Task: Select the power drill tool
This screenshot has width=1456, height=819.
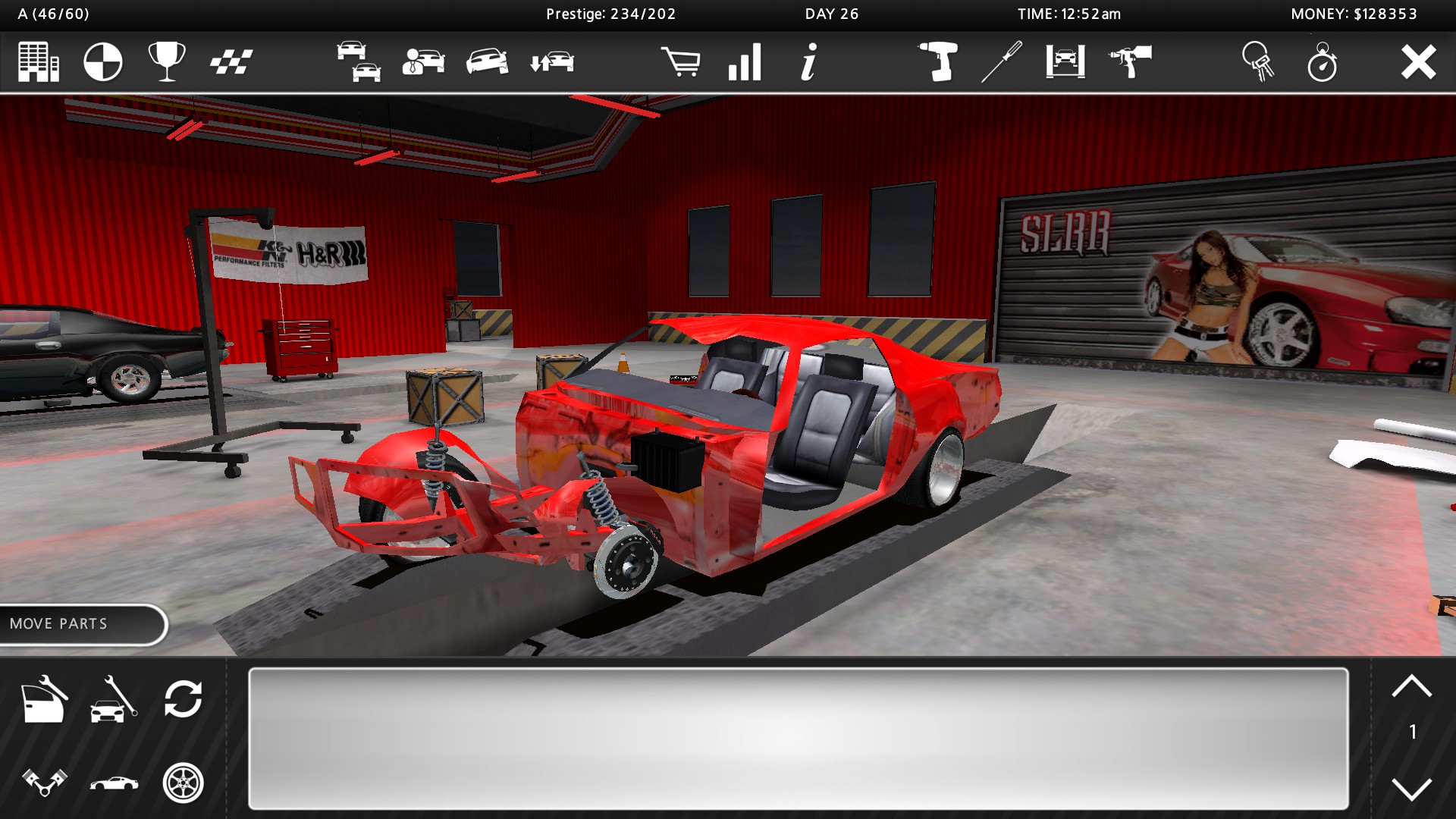Action: click(938, 62)
